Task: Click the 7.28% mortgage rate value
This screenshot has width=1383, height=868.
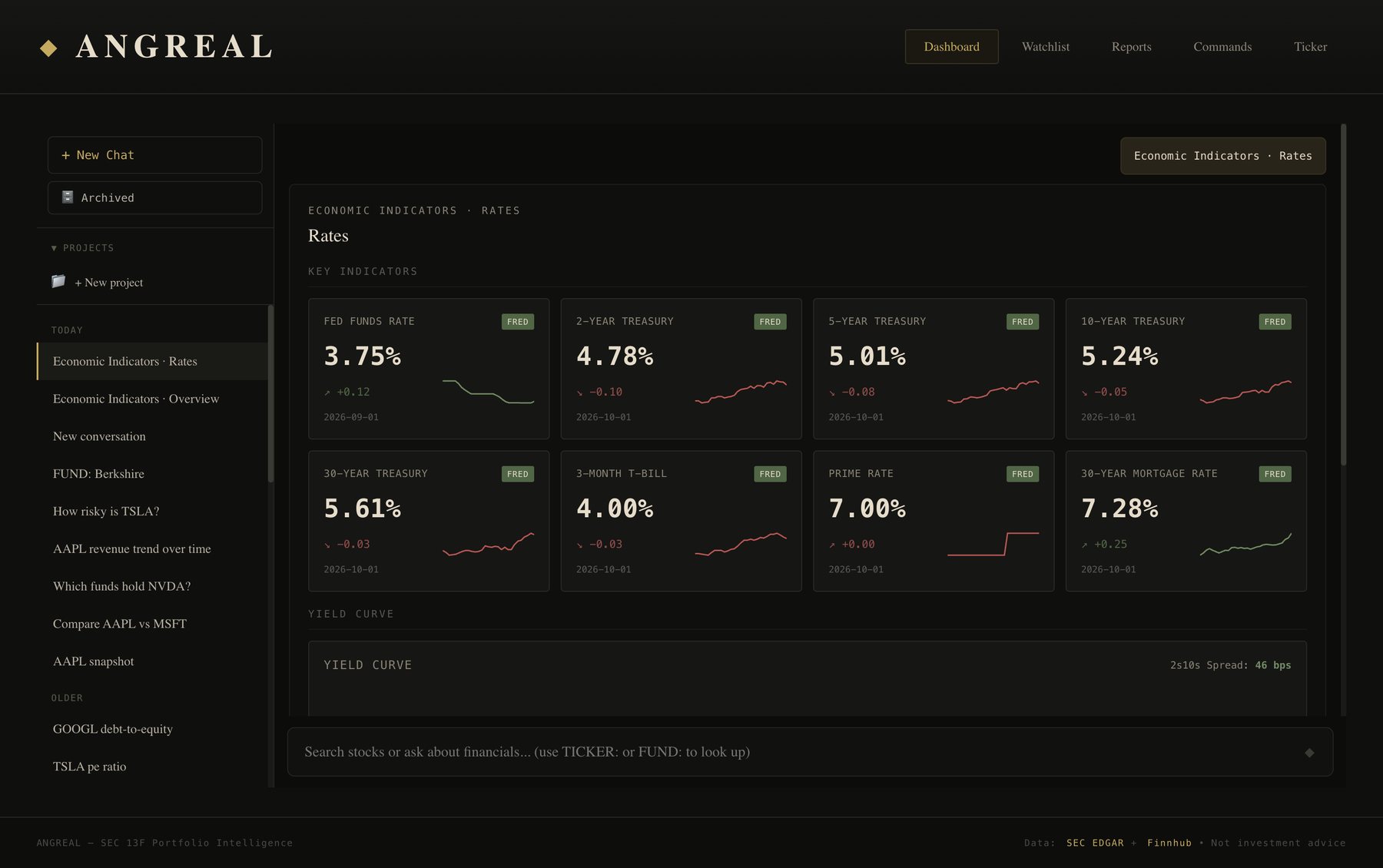Action: (x=1119, y=509)
